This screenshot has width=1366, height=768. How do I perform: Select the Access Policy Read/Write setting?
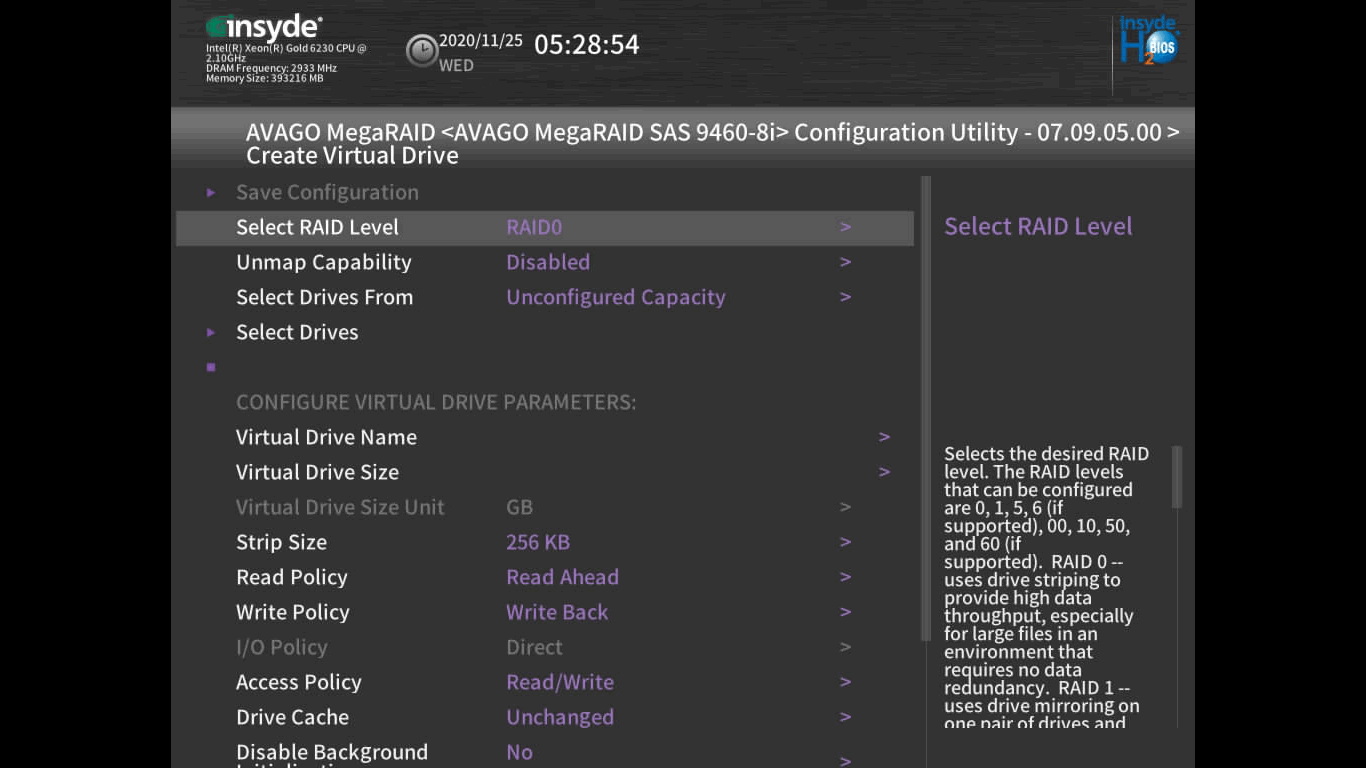click(x=560, y=682)
